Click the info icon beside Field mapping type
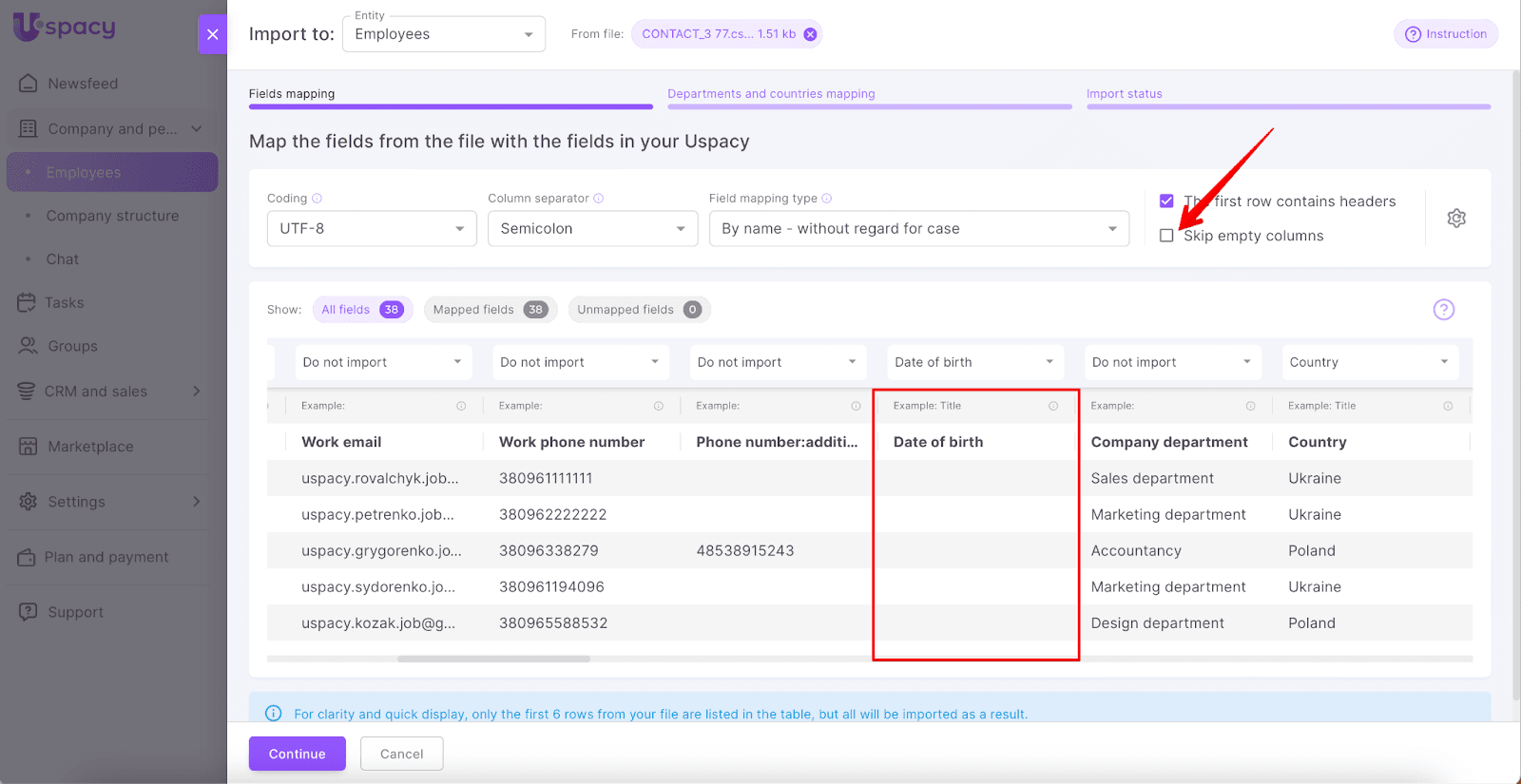This screenshot has width=1521, height=784. point(827,199)
